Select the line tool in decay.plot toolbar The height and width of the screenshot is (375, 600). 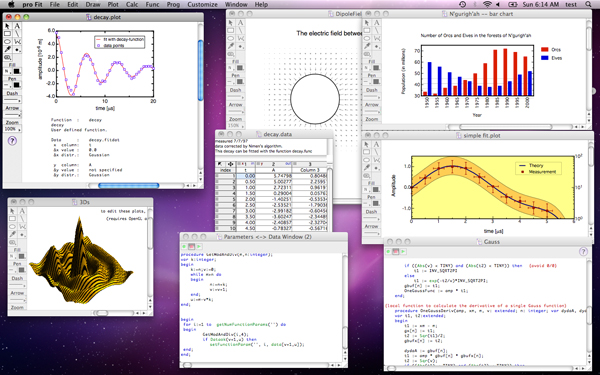coord(17,34)
